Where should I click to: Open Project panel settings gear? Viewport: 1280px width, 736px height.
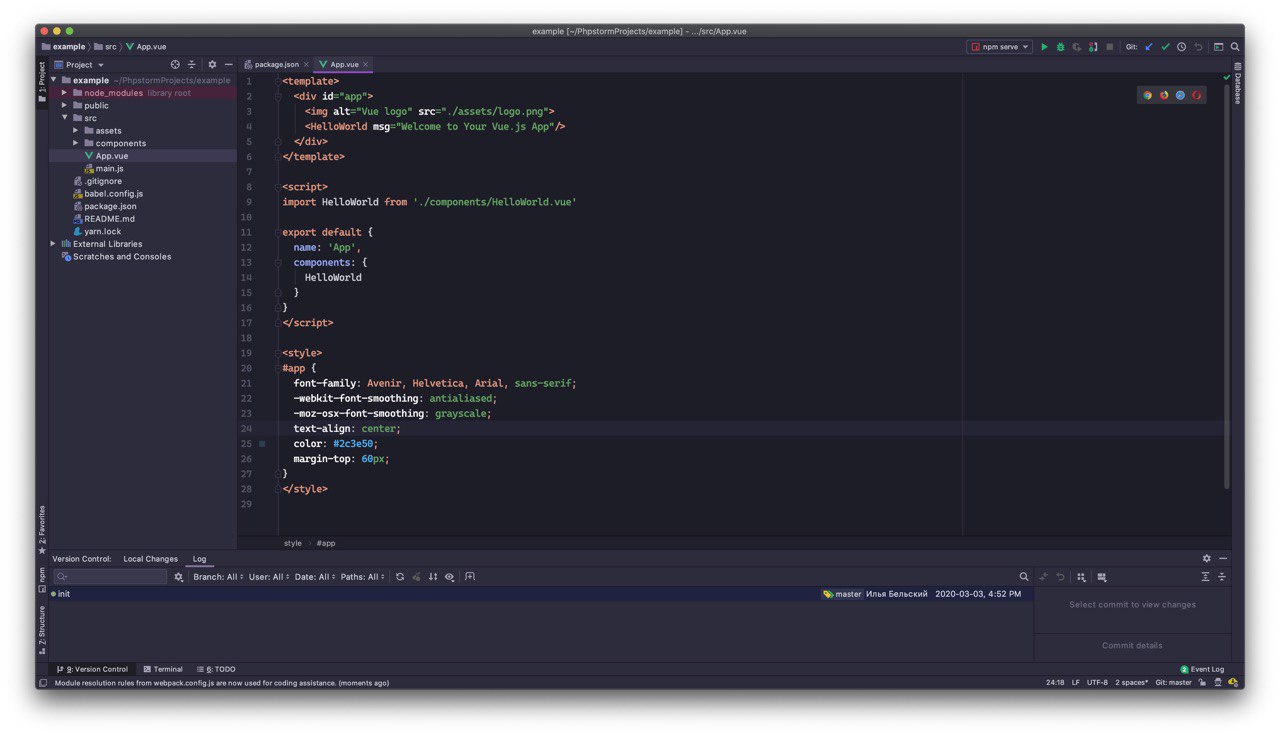pyautogui.click(x=212, y=65)
